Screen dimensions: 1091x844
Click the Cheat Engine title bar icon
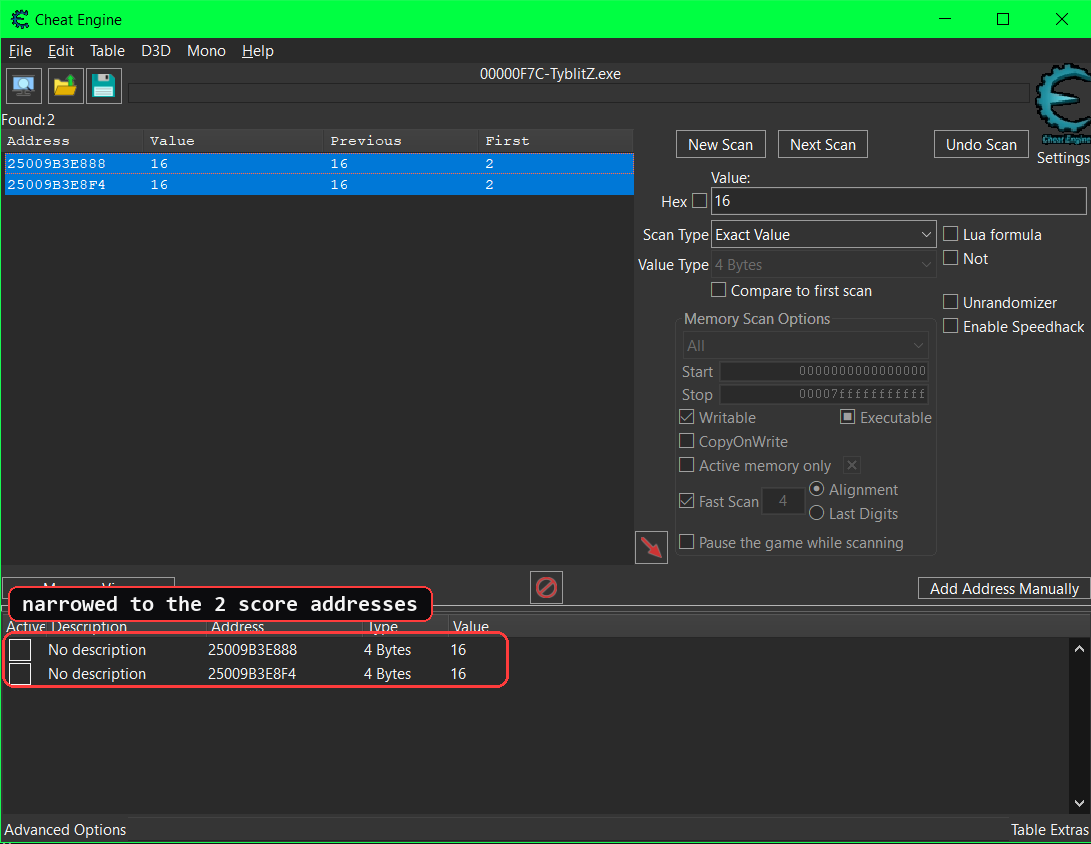pyautogui.click(x=20, y=19)
